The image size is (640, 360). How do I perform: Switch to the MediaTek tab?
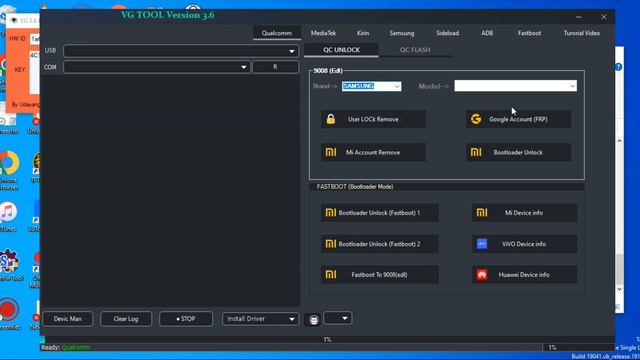coord(323,33)
